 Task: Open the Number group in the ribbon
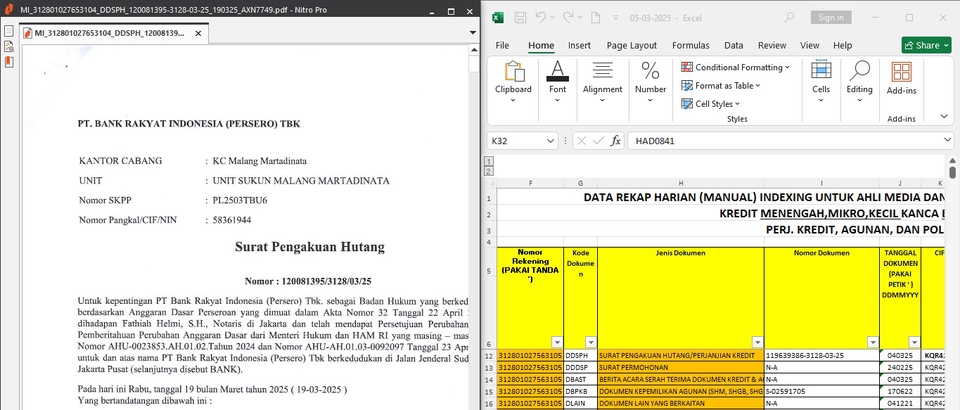(650, 83)
